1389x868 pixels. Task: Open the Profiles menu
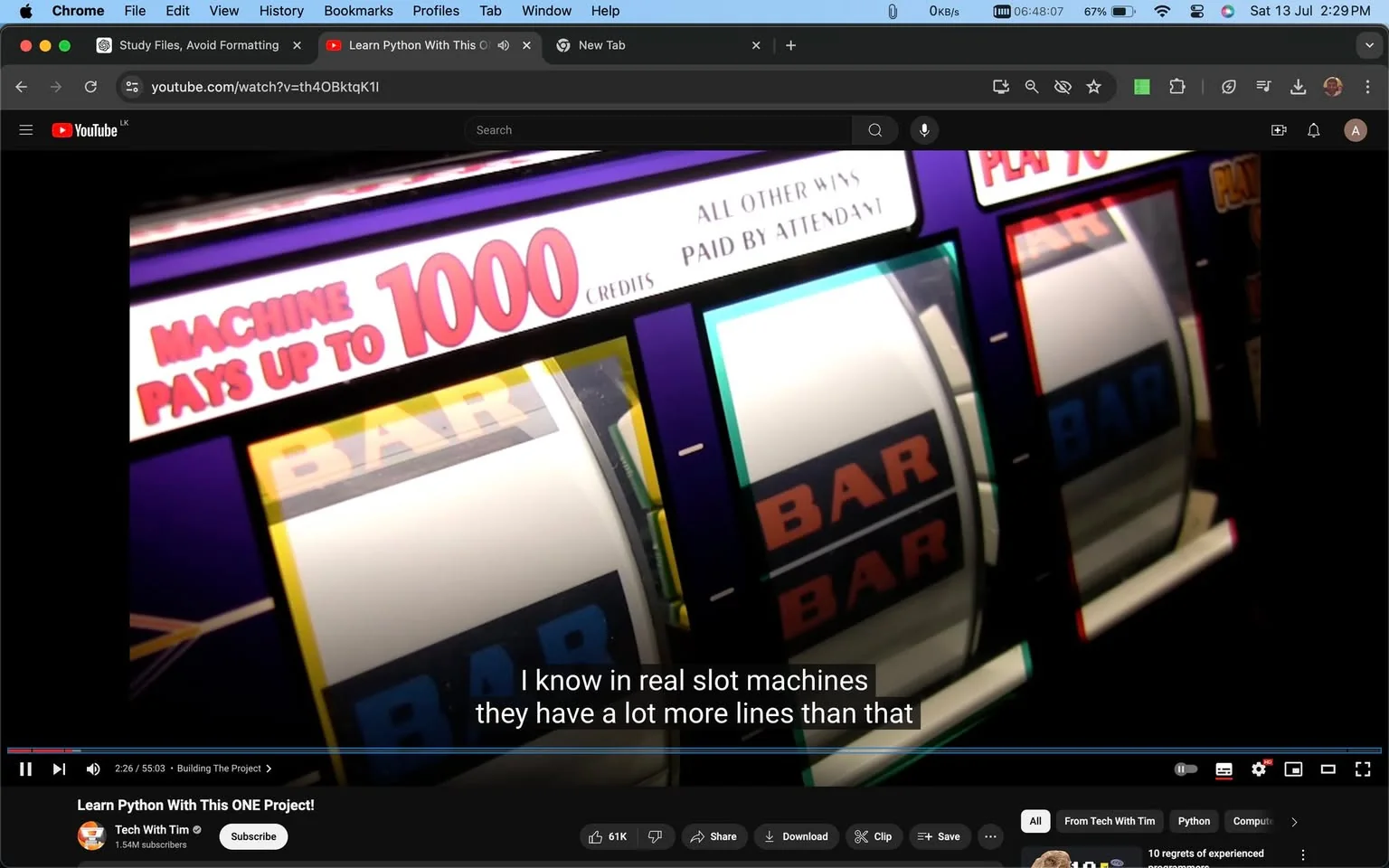coord(436,11)
